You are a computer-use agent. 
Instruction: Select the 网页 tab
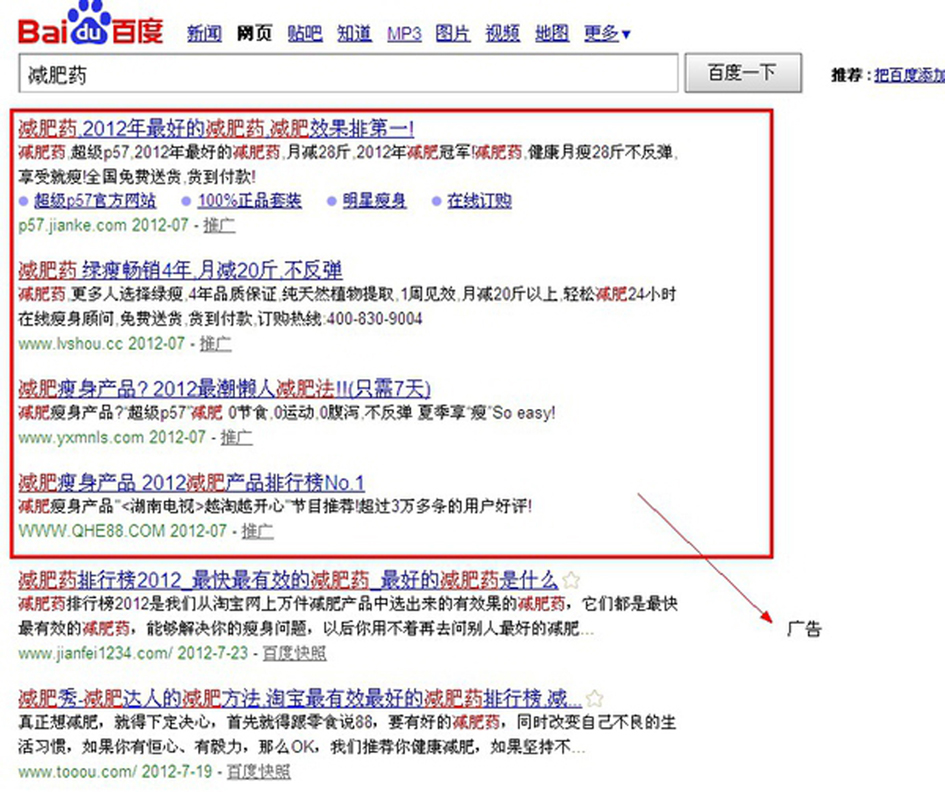(254, 33)
